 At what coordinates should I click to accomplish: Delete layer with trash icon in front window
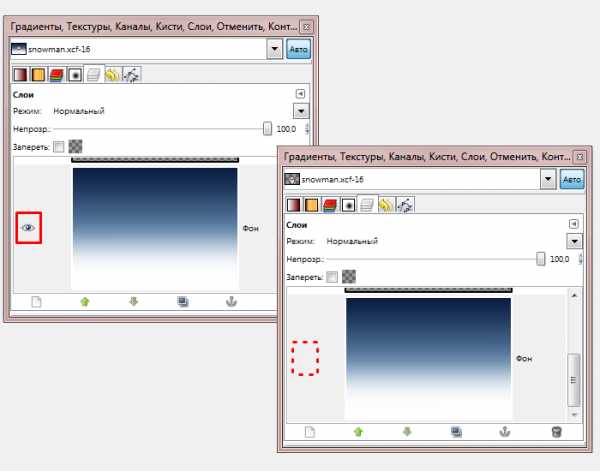click(x=556, y=432)
